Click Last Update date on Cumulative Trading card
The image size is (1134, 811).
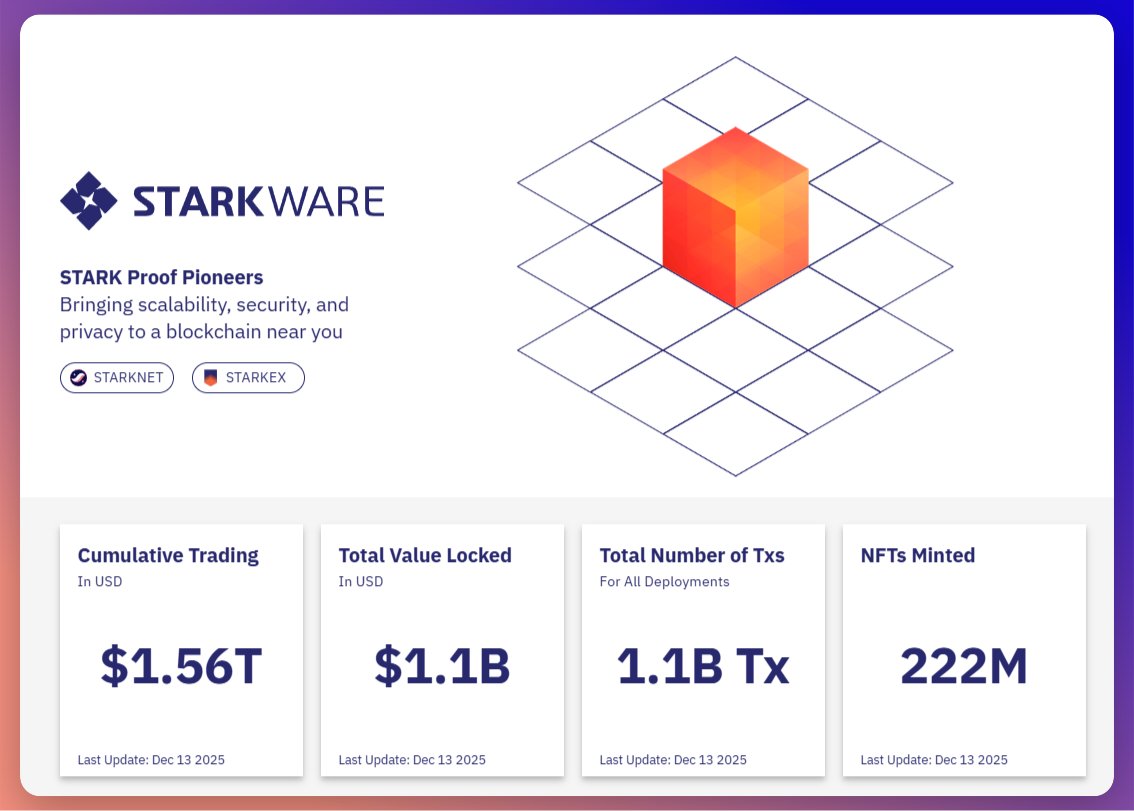point(151,760)
